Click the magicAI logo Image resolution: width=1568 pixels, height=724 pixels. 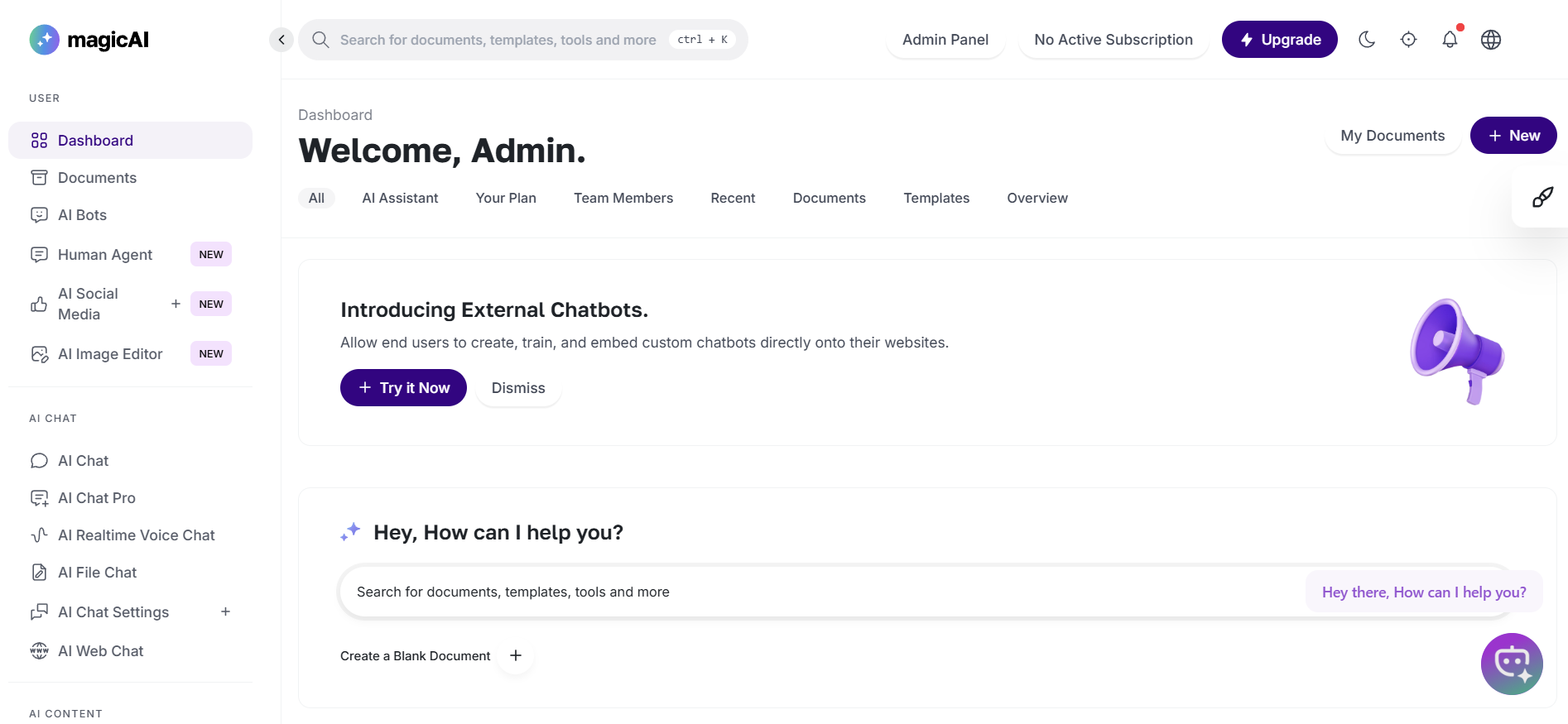pos(89,40)
